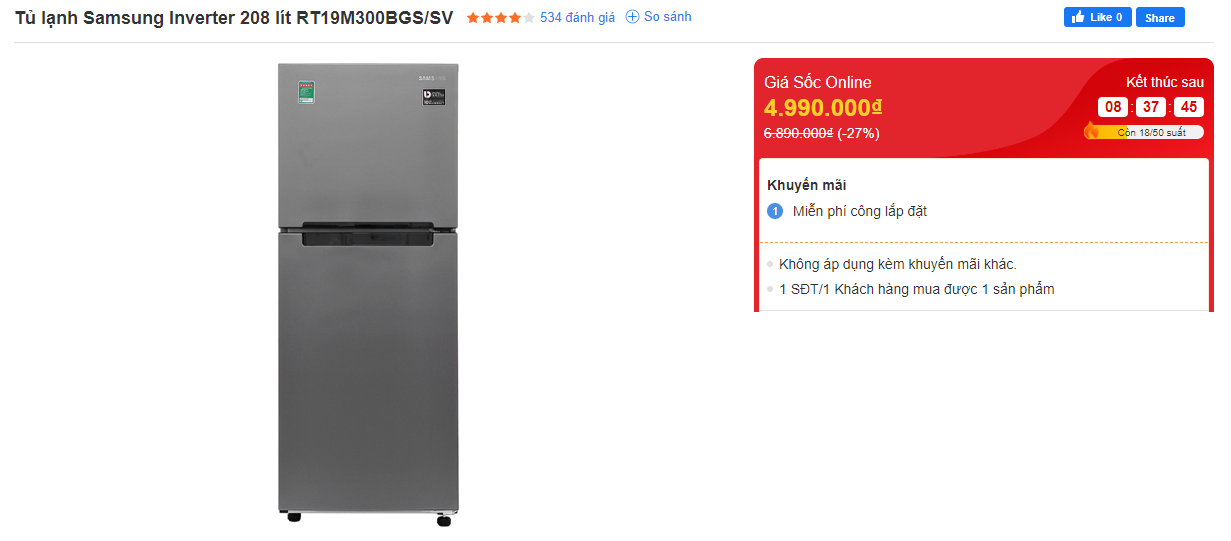Click the crossed-out price 6.890.000₫
1231x541 pixels.
coord(798,133)
